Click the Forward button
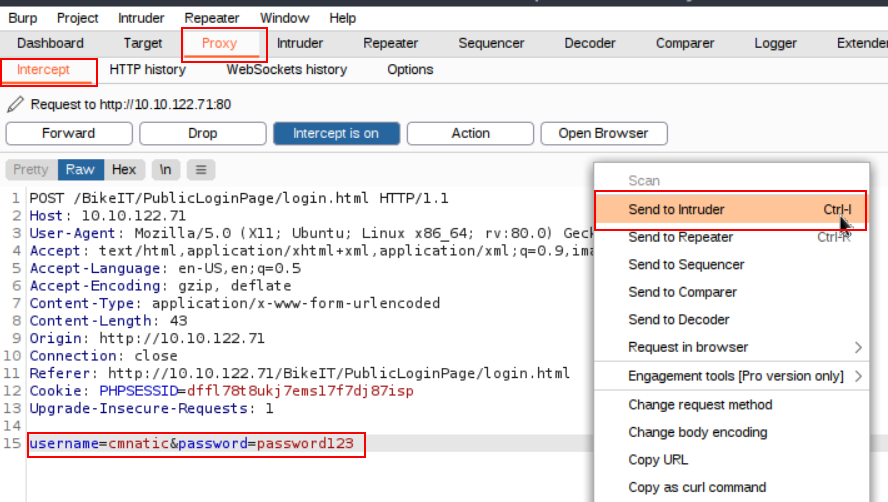The height and width of the screenshot is (502, 888). pyautogui.click(x=69, y=134)
